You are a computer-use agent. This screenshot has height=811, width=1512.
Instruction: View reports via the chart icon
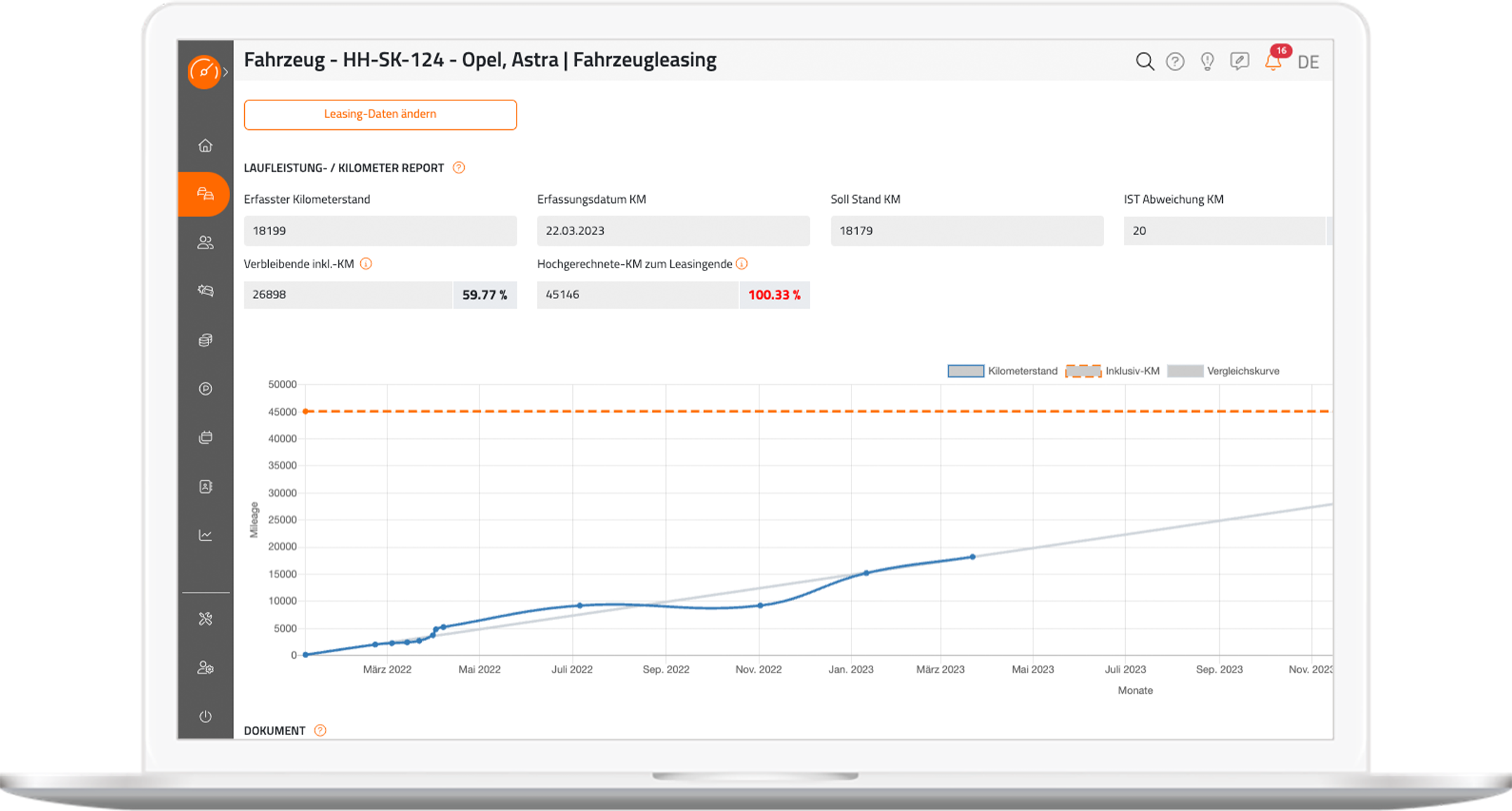(x=205, y=534)
